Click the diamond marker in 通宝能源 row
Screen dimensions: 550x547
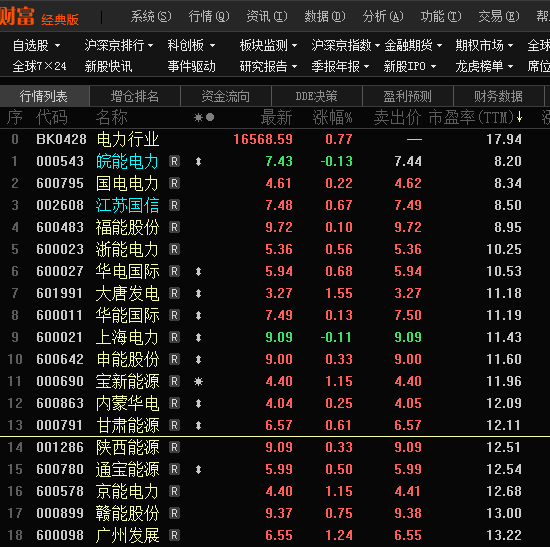pos(199,469)
